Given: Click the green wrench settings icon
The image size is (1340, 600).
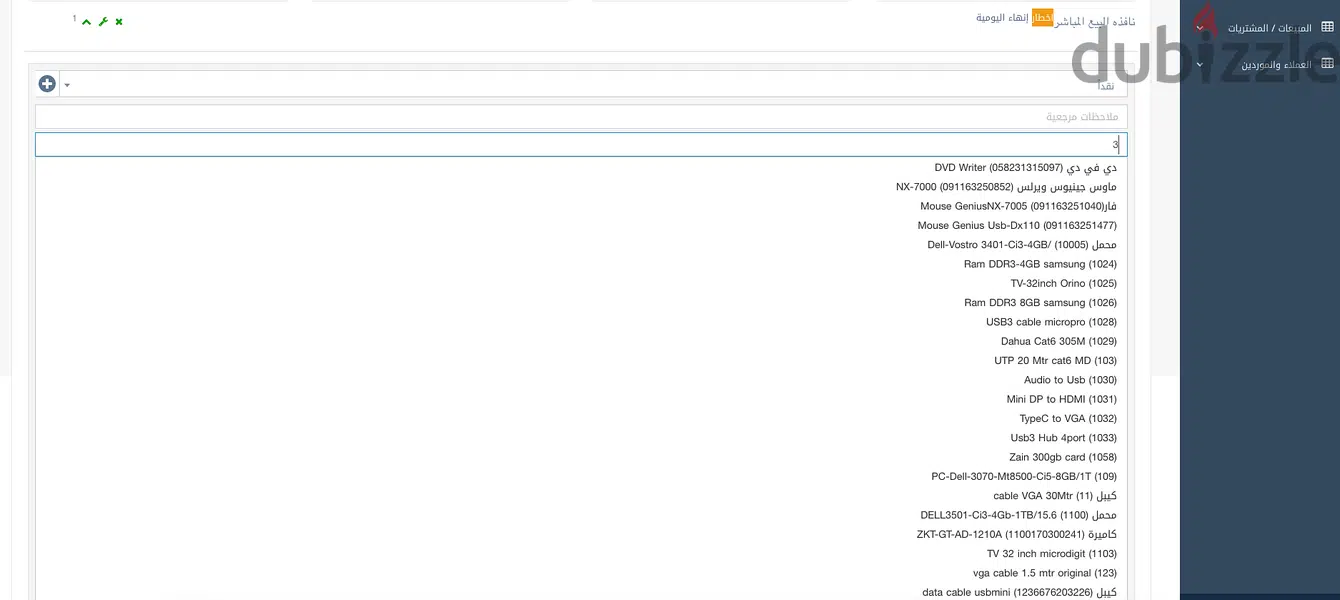Looking at the screenshot, I should point(103,21).
